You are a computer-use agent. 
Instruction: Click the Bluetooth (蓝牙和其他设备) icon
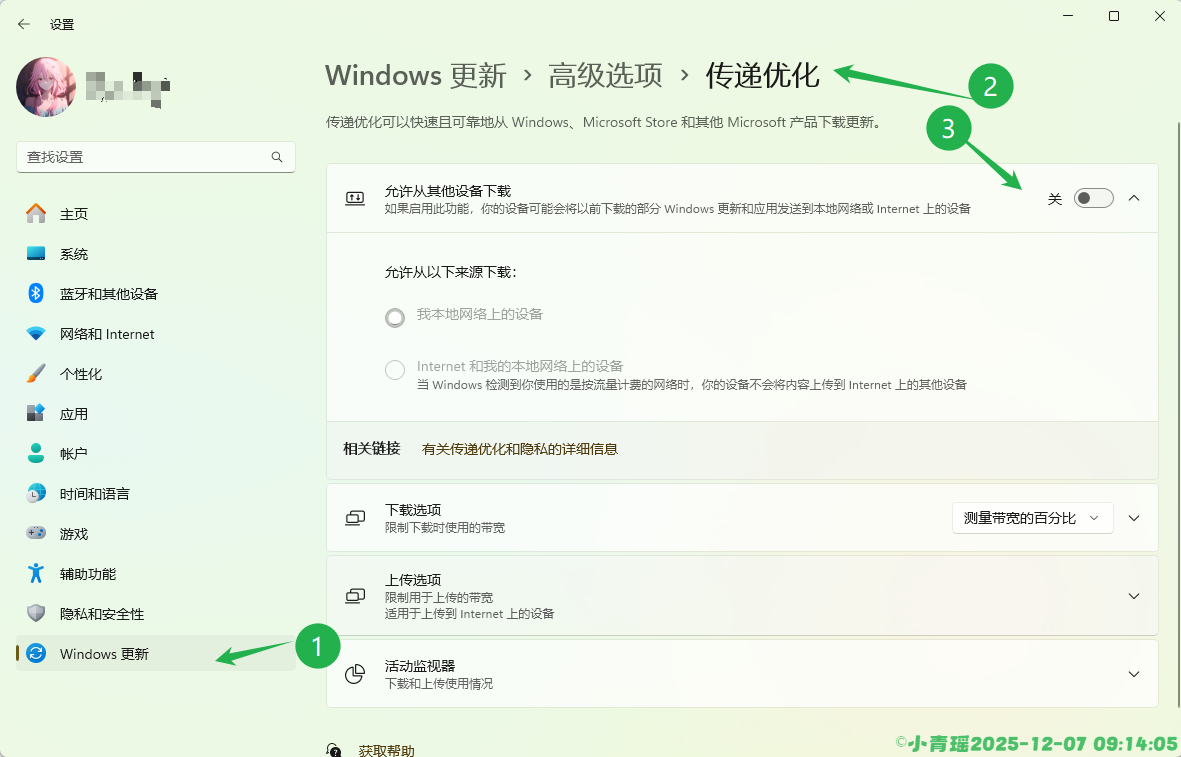click(x=36, y=294)
